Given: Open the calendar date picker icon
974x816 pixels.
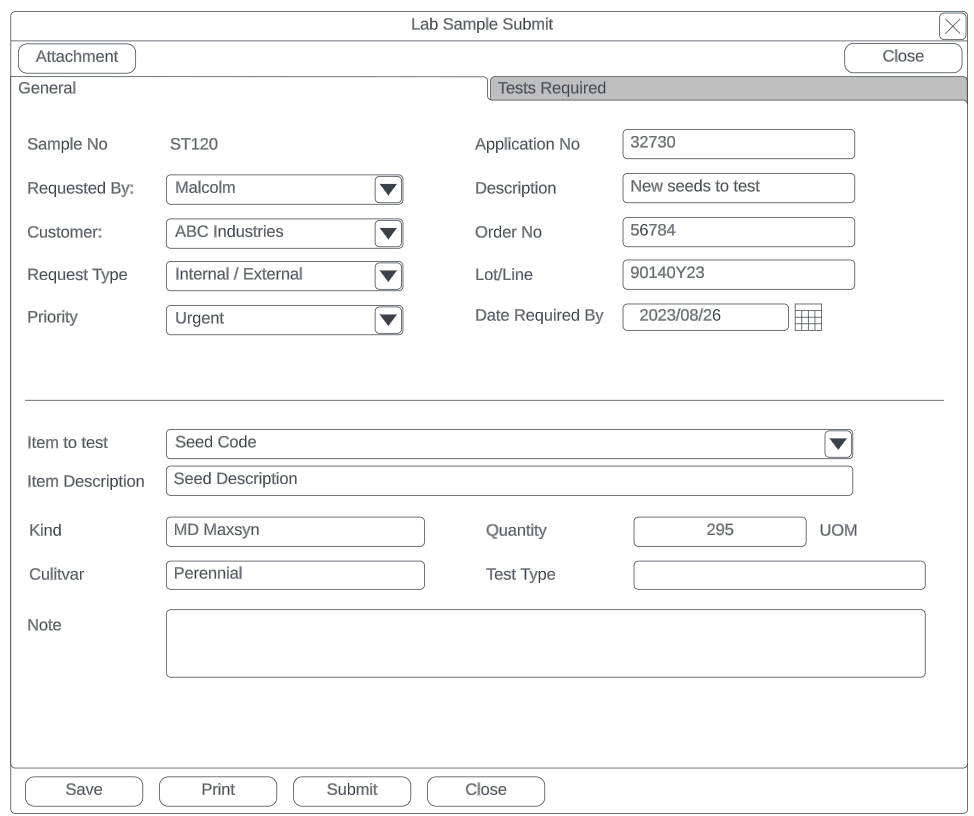Looking at the screenshot, I should click(807, 318).
